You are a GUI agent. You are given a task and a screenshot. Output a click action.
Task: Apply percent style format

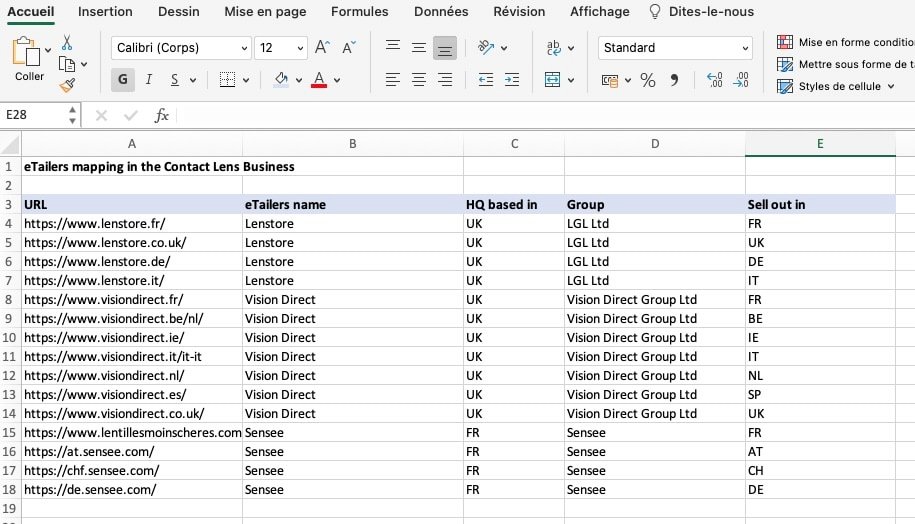tap(647, 80)
